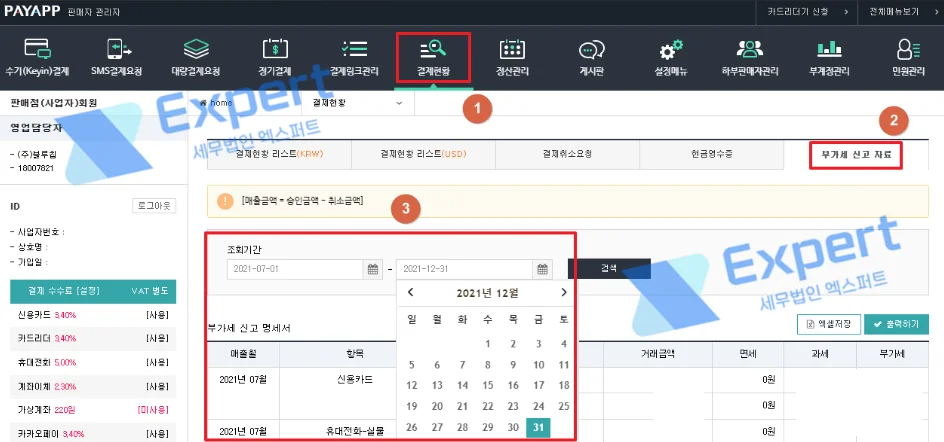The image size is (944, 442).
Task: Expand 결제현황 breadcrumb dropdown
Action: [x=358, y=103]
